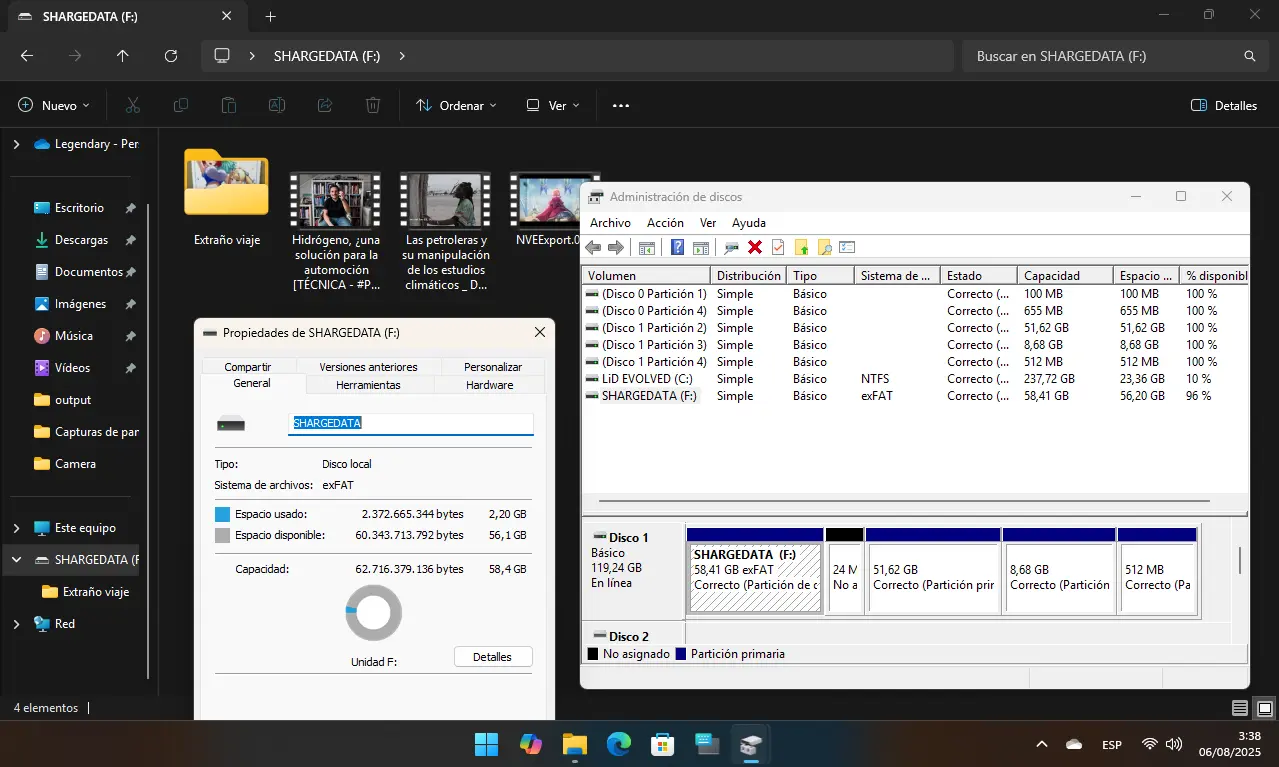Open Descargas in the navigation pane
This screenshot has height=767, width=1279.
click(x=81, y=240)
